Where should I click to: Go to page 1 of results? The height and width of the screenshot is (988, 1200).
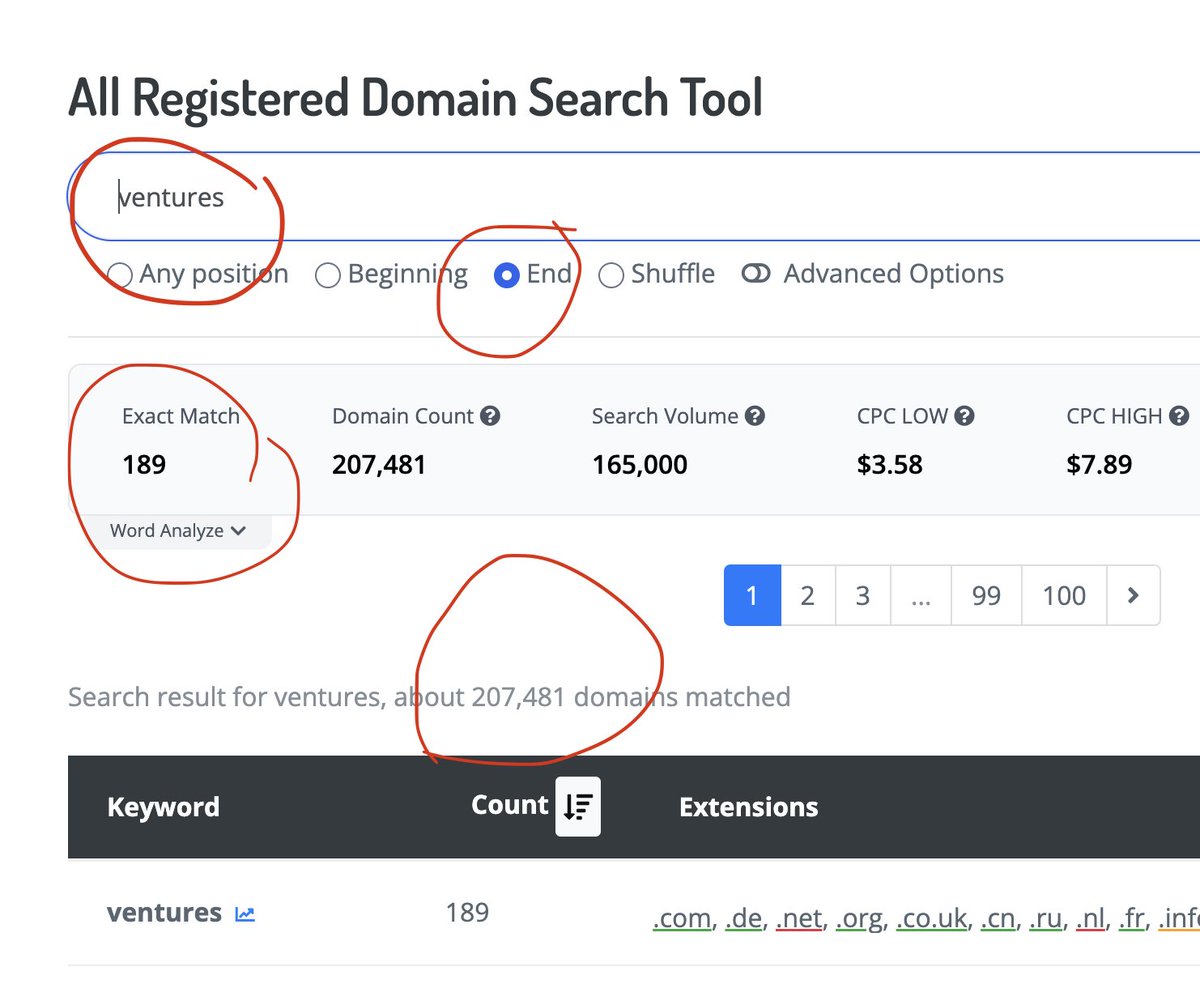752,596
